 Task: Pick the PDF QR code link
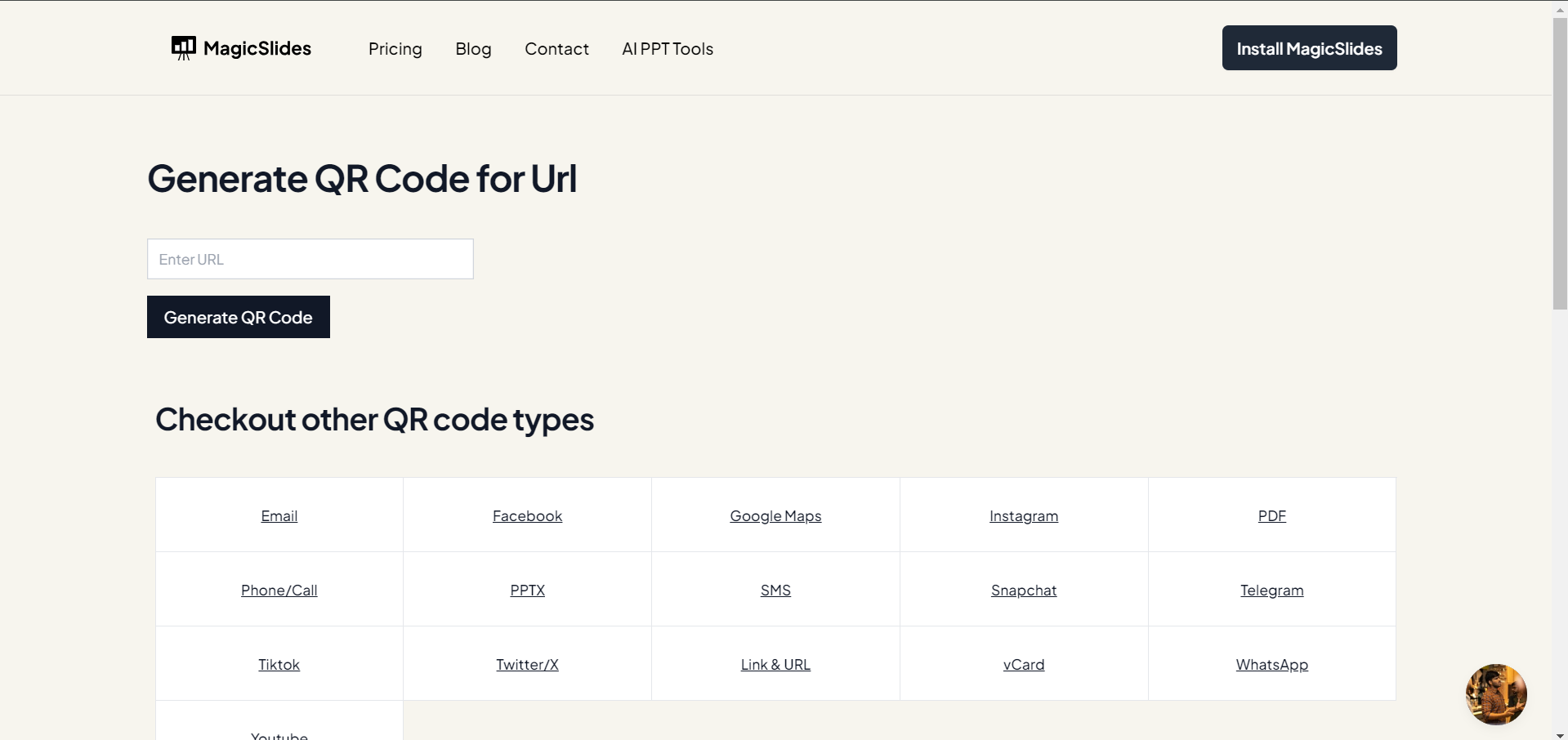coord(1272,516)
